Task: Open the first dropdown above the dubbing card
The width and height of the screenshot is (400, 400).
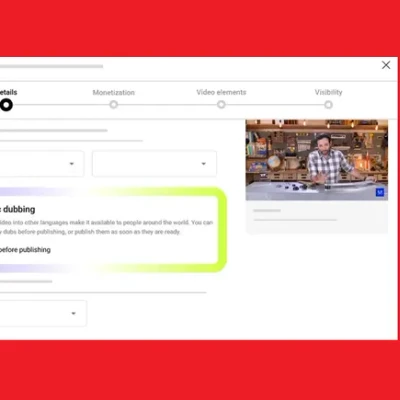Action: coord(42,164)
